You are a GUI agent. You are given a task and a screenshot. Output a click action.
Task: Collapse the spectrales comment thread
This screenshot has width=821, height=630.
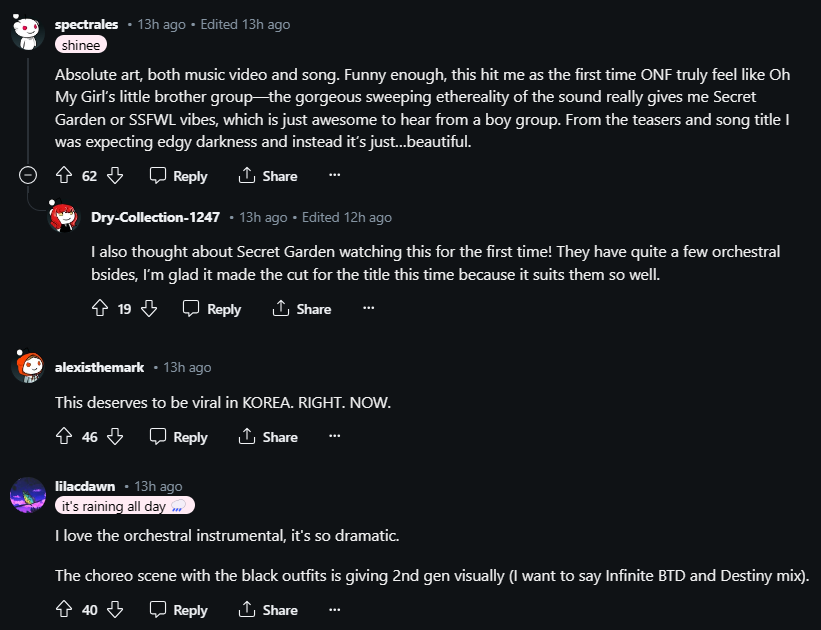click(x=29, y=175)
